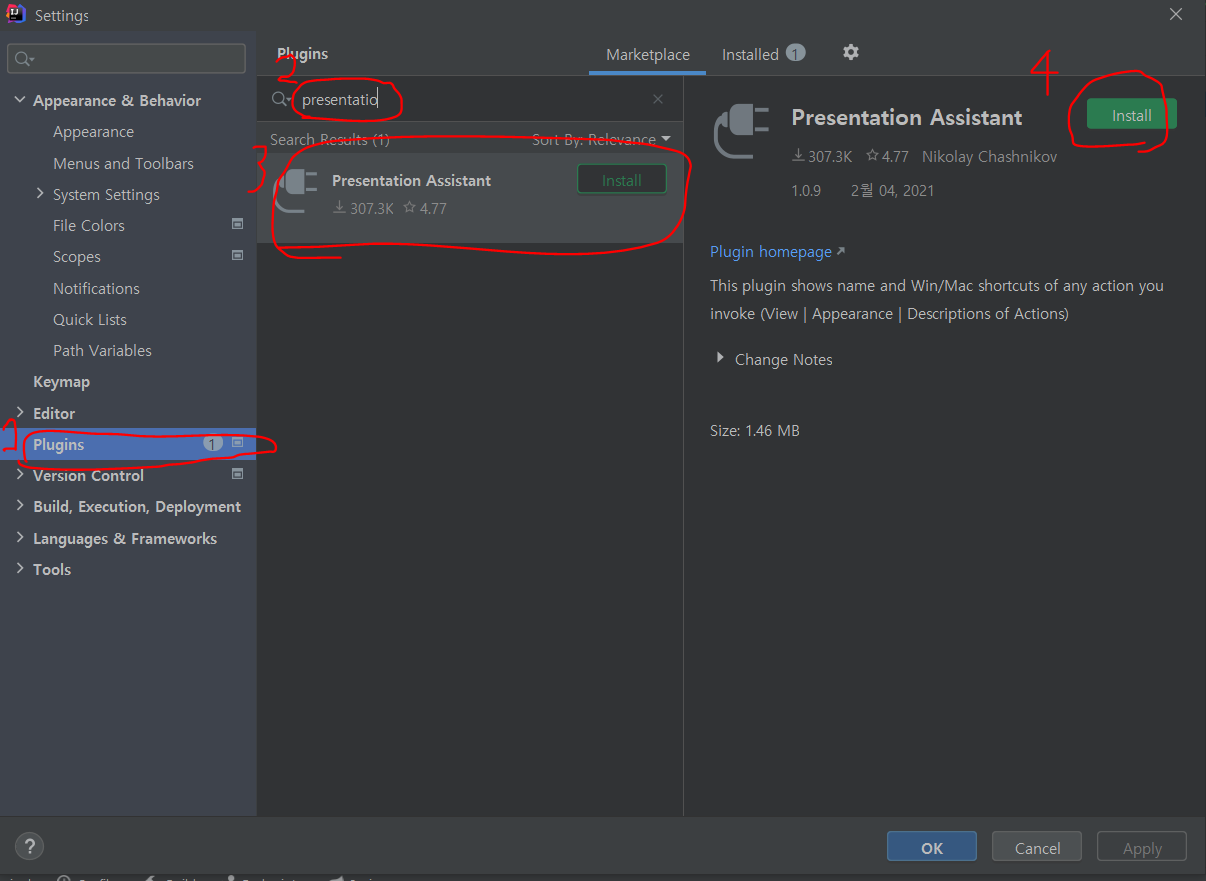Confirm settings with the OK button
This screenshot has height=881, width=1206.
tap(932, 847)
